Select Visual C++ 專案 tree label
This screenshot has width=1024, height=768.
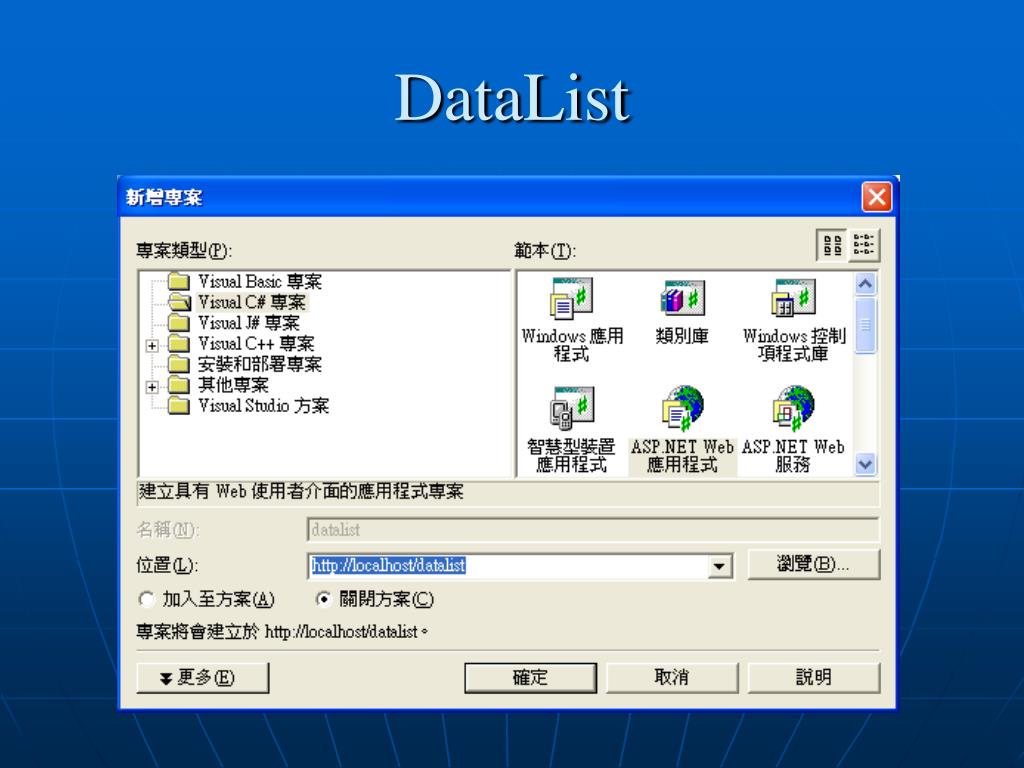(x=257, y=344)
